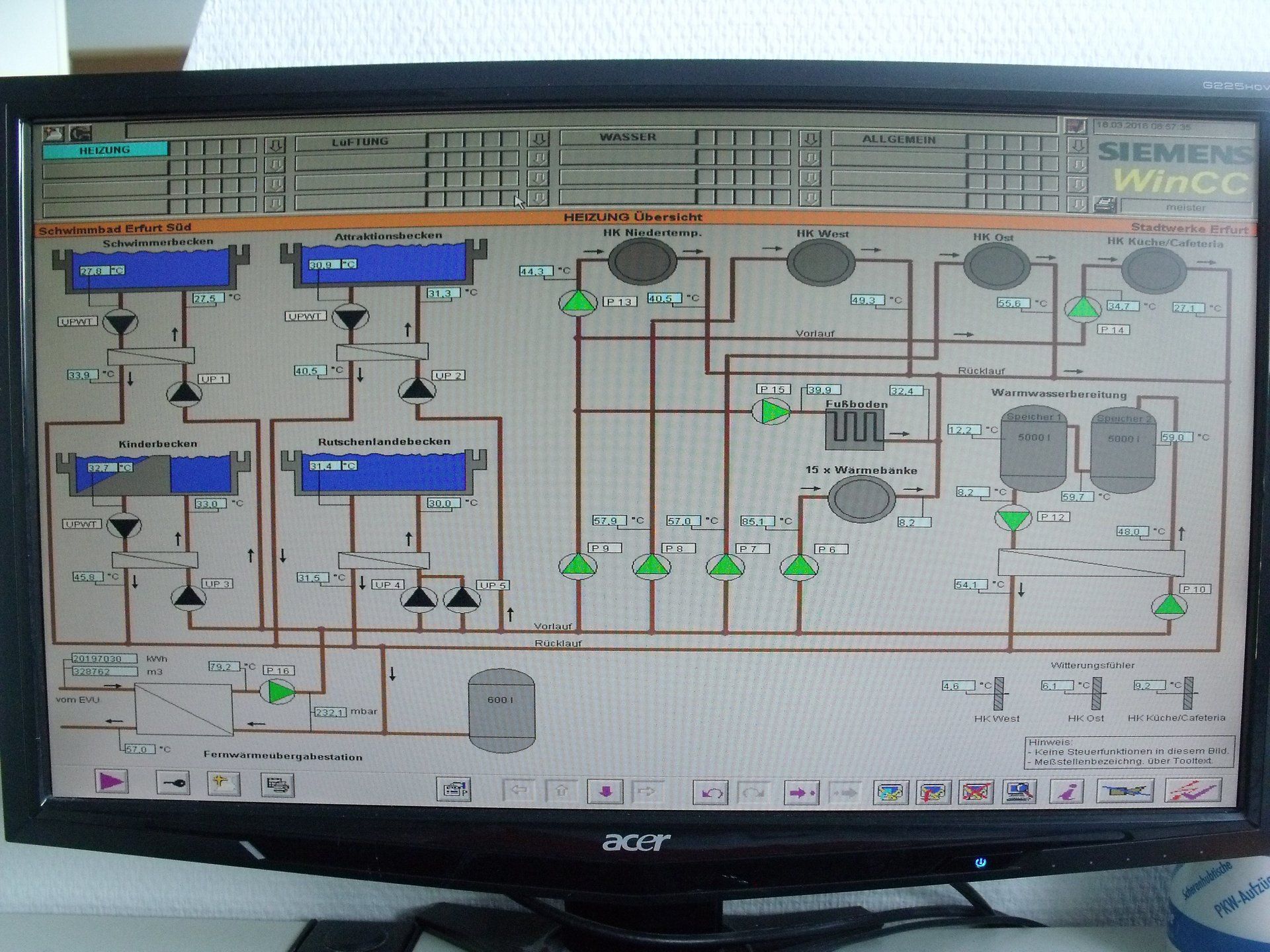
Task: Click the volume counter 328762 m3
Action: [105, 671]
